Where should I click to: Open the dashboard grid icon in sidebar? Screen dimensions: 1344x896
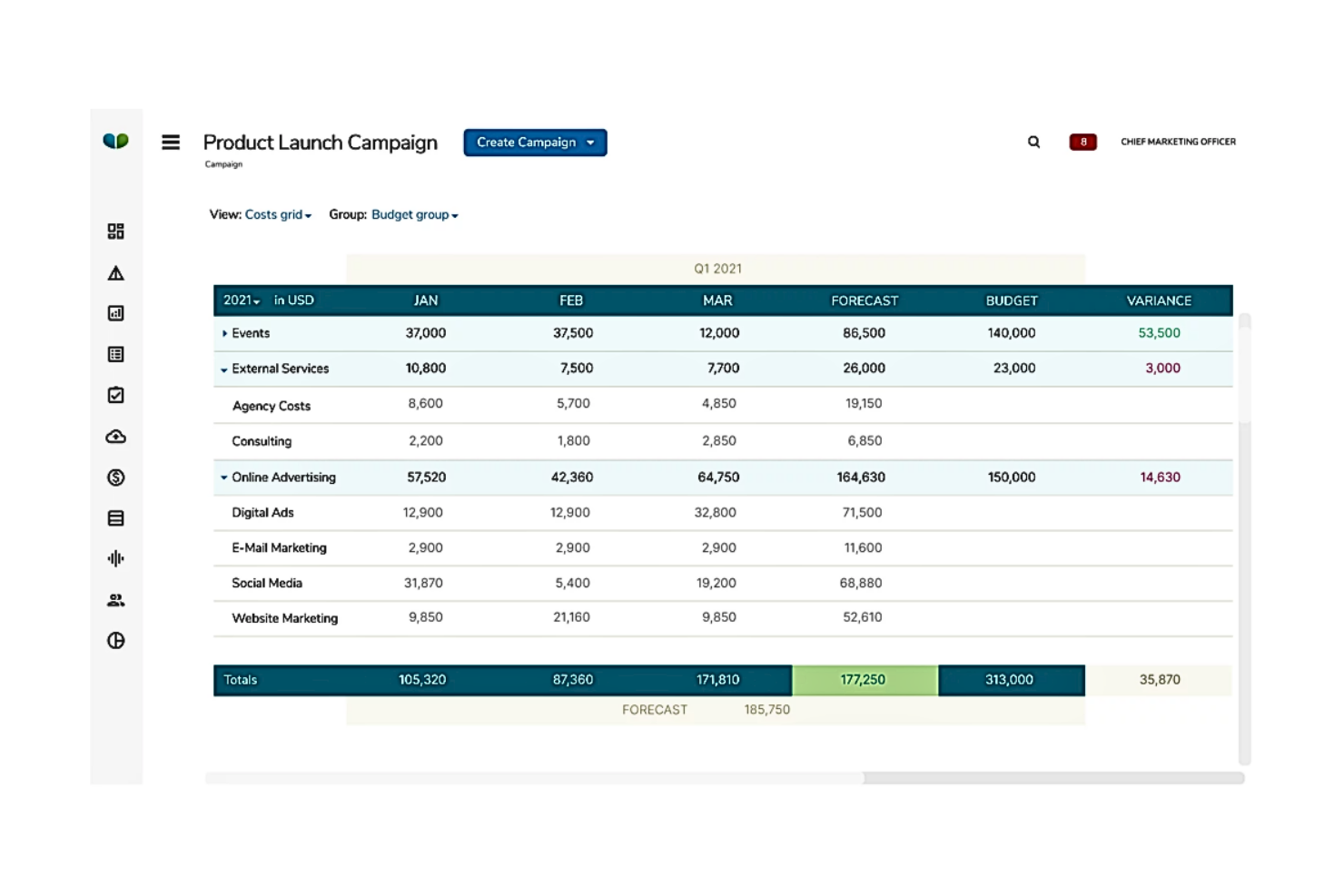[115, 231]
